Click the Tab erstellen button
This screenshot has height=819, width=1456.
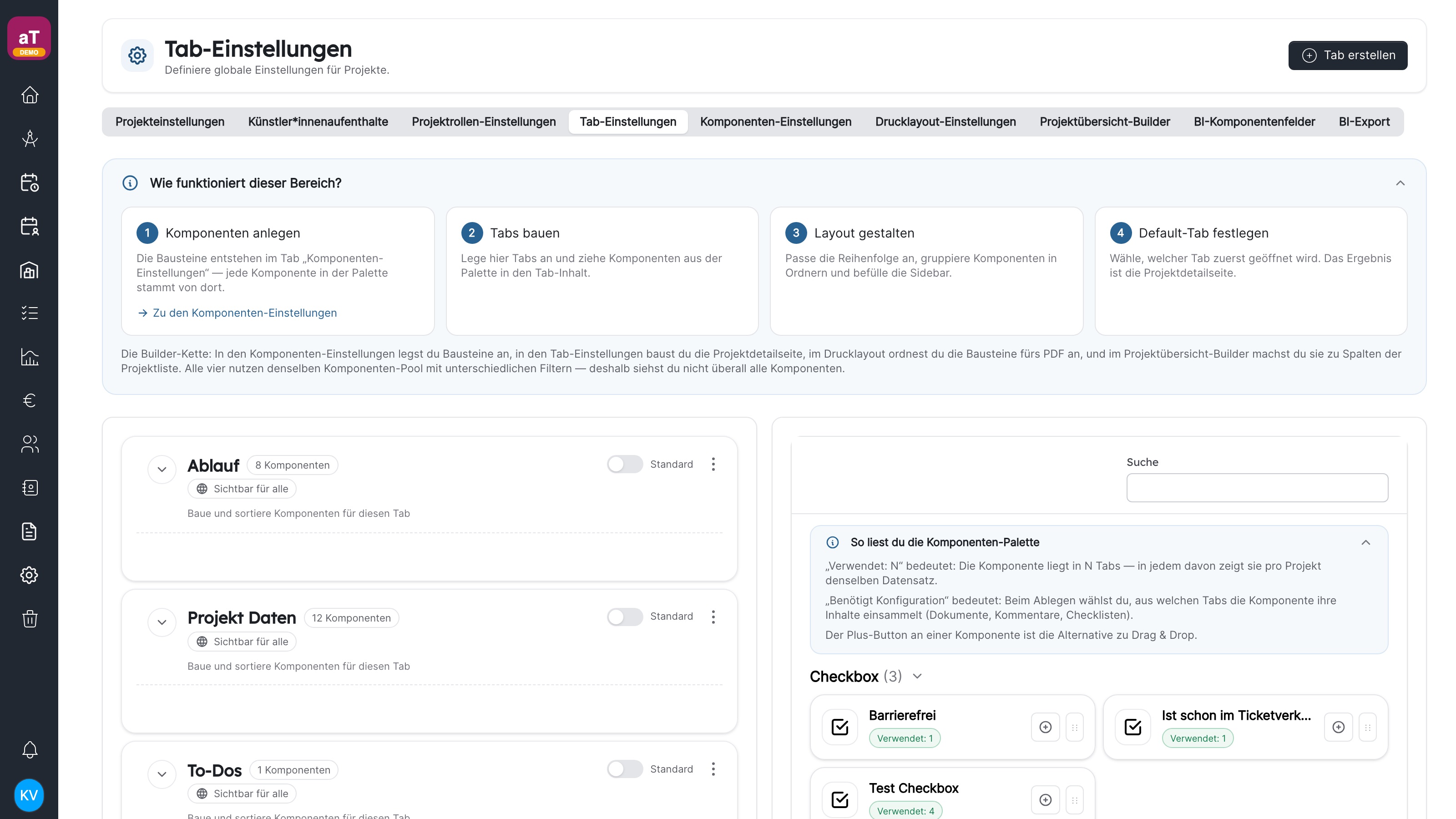coord(1347,56)
